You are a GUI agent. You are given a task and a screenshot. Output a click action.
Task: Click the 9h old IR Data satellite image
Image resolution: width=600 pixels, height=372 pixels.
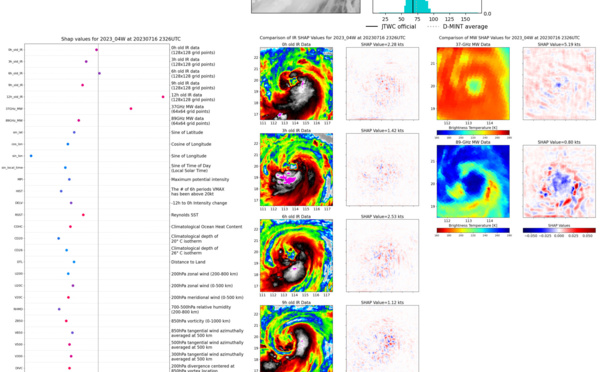296,339
